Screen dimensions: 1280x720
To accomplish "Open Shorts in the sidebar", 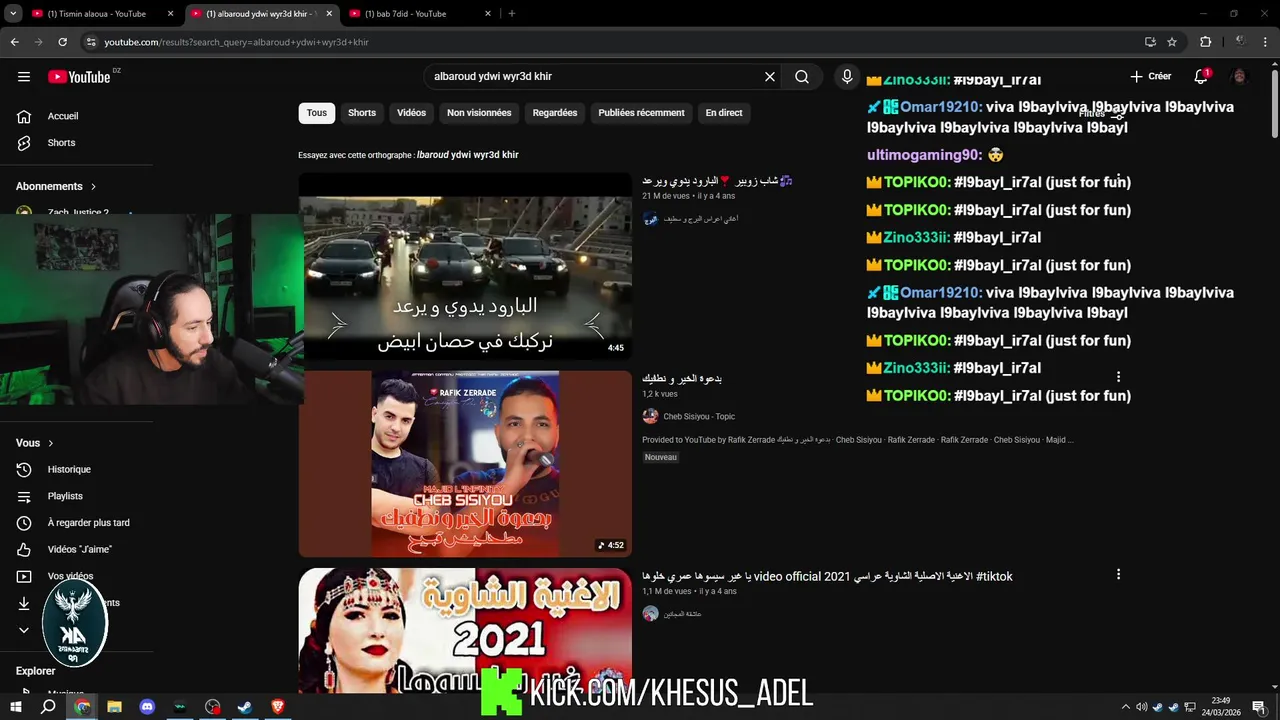I will click(61, 143).
